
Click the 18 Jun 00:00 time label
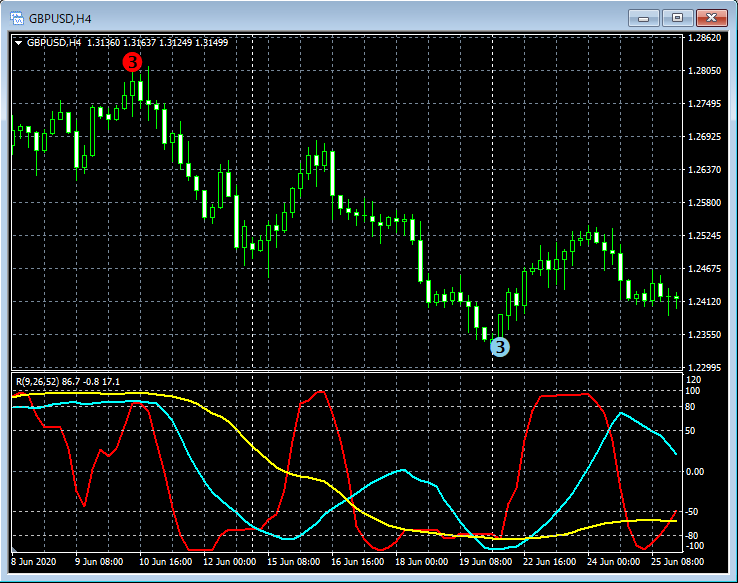click(421, 562)
